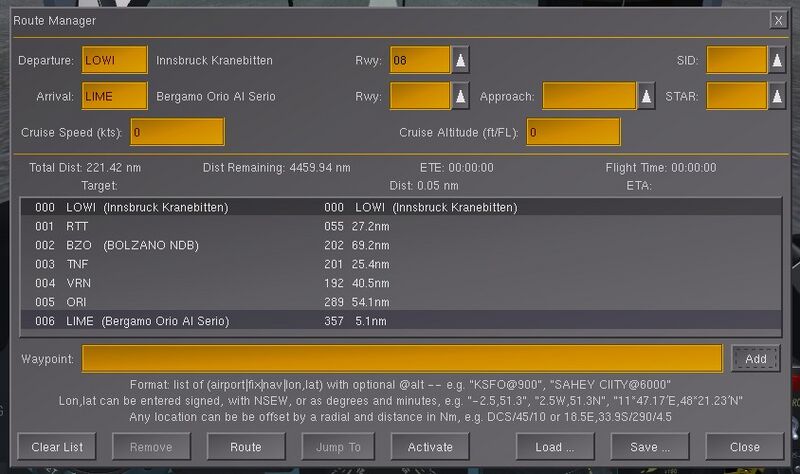This screenshot has height=474, width=800.
Task: Click the Close button at bottom
Action: coord(745,447)
